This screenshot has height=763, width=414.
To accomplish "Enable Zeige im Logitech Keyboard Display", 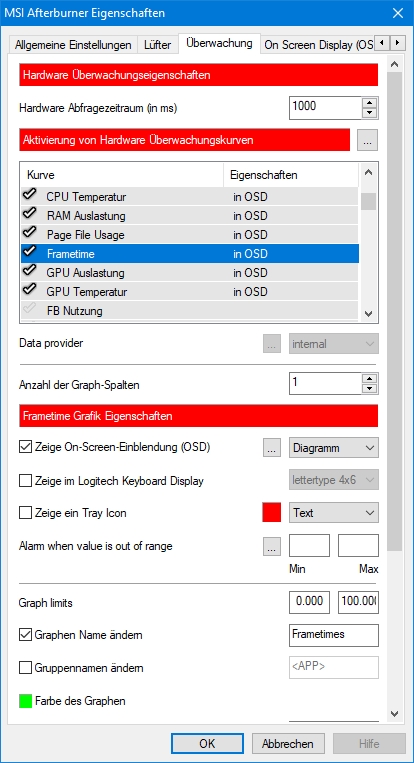I will click(x=25, y=481).
